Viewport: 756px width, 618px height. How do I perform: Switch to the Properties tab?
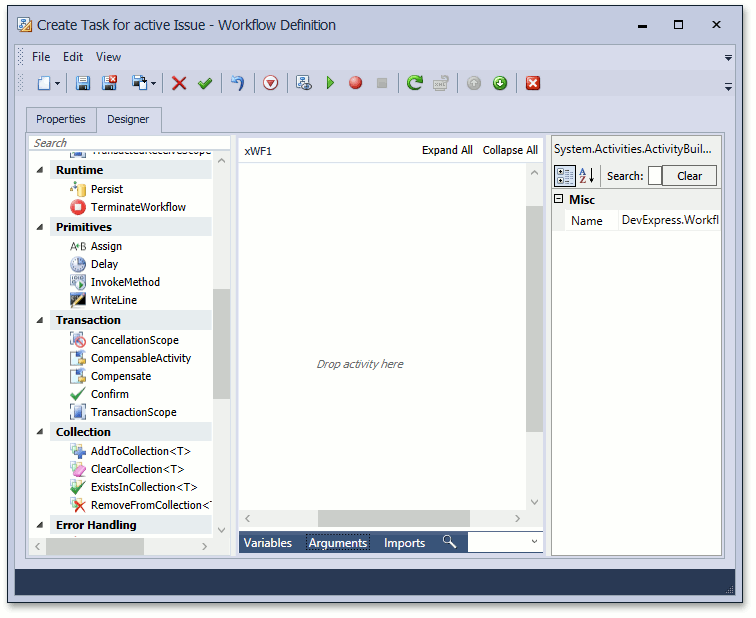point(61,120)
